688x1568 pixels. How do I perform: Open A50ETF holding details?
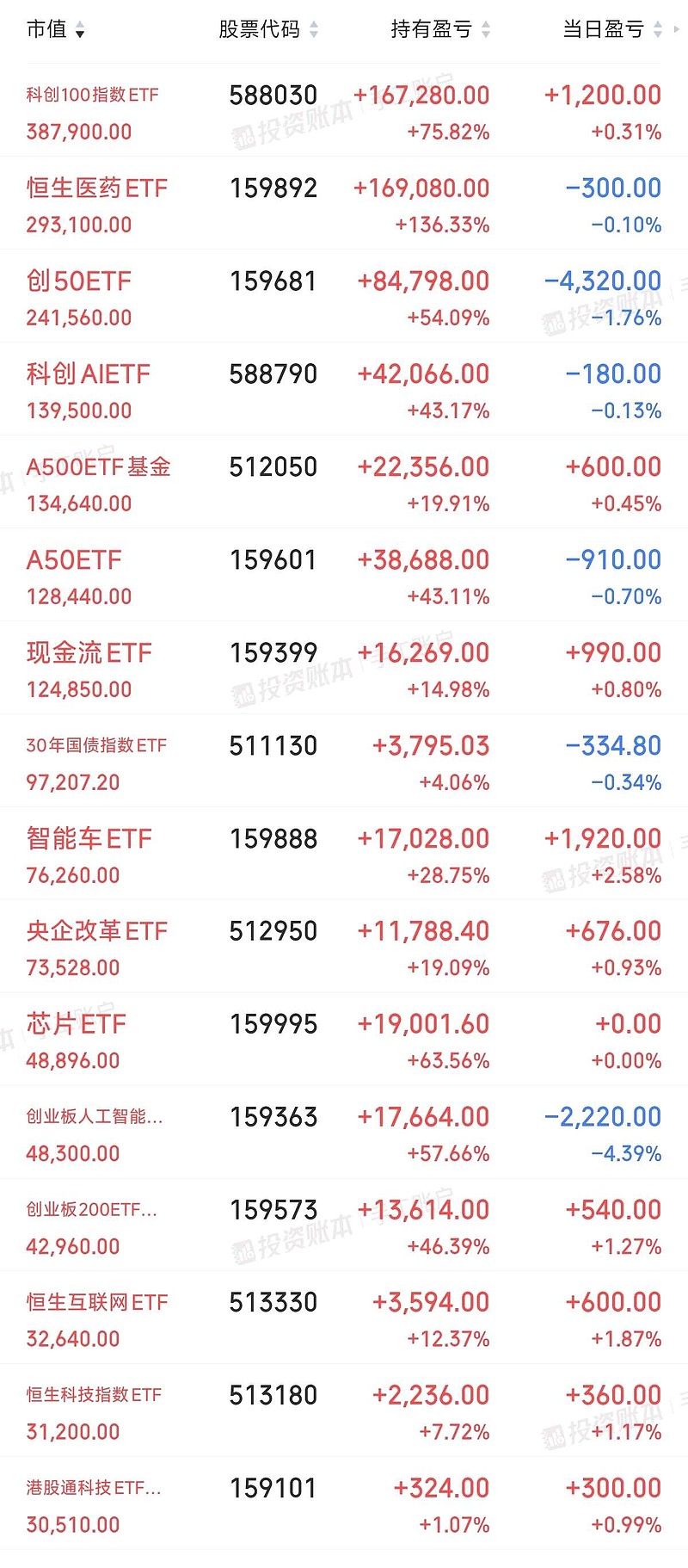click(74, 559)
